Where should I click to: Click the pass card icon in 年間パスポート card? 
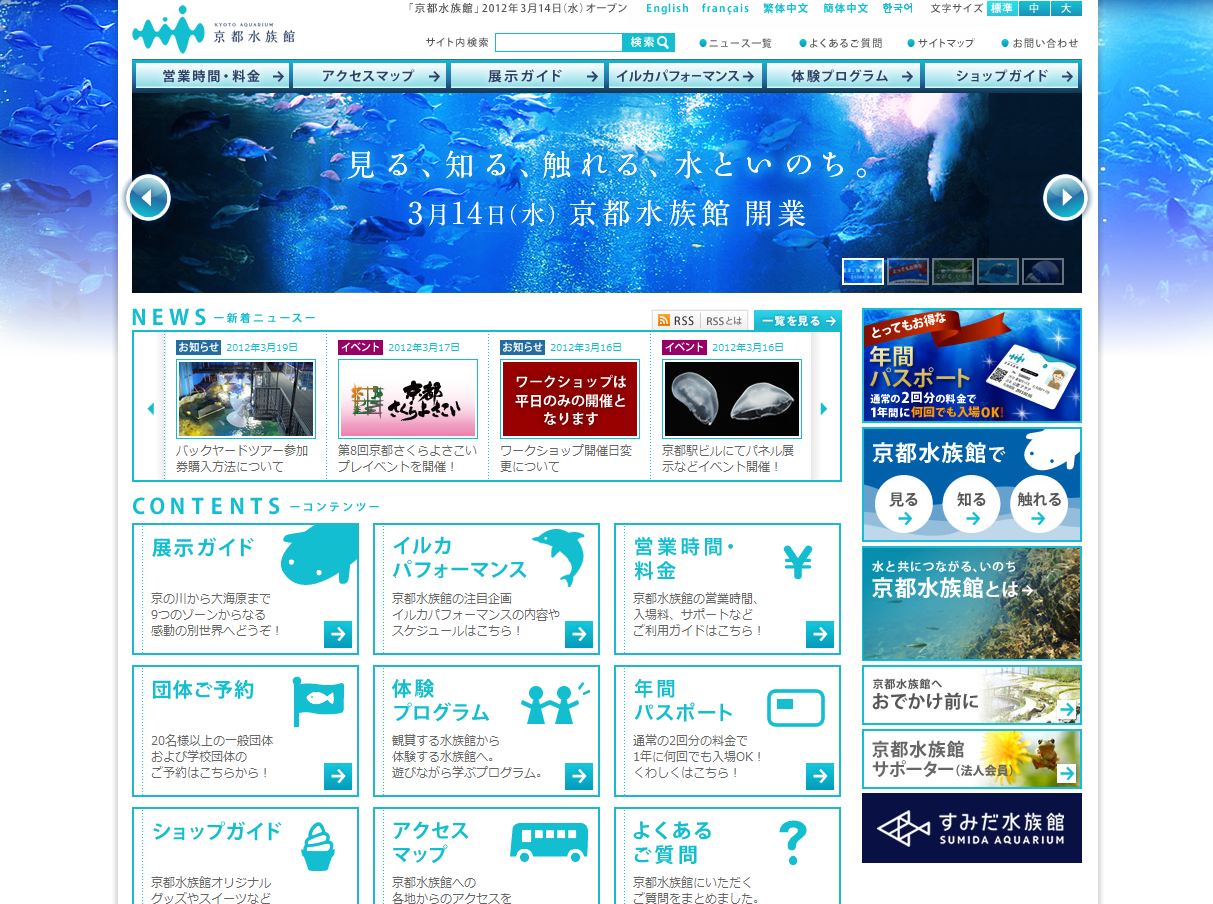click(x=796, y=708)
